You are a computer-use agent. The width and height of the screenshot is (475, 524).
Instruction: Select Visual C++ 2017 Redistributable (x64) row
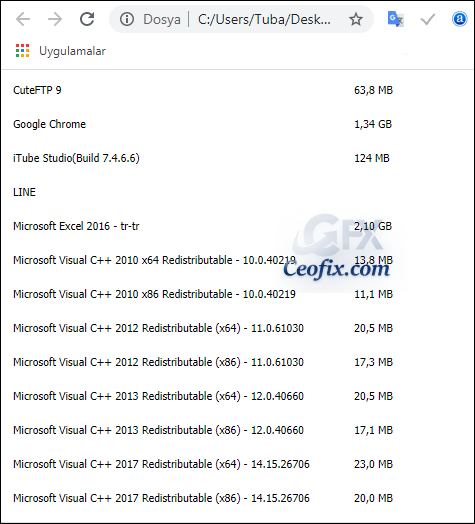click(x=161, y=464)
